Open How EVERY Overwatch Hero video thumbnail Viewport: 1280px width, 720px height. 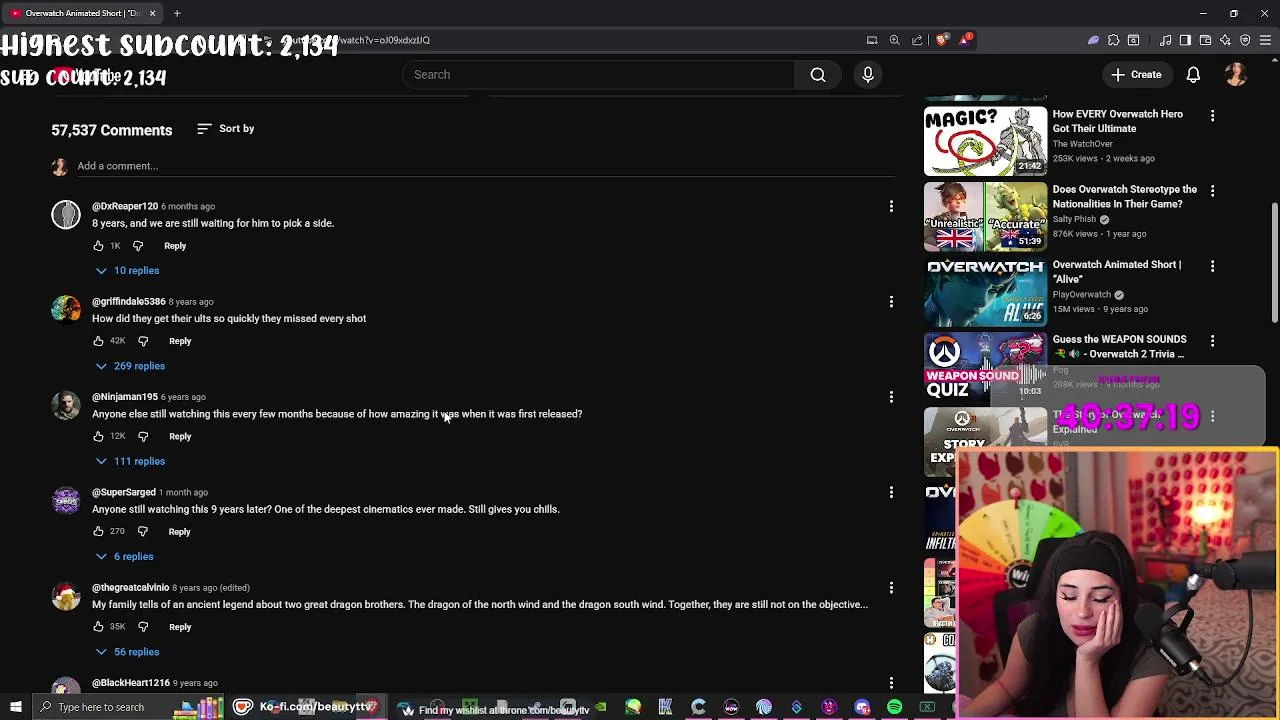985,141
